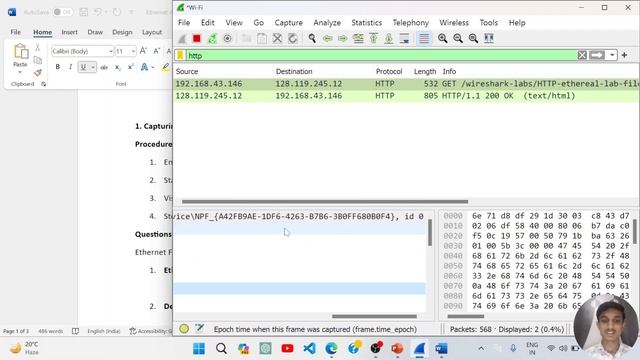Go forward to the next packet

tap(343, 38)
